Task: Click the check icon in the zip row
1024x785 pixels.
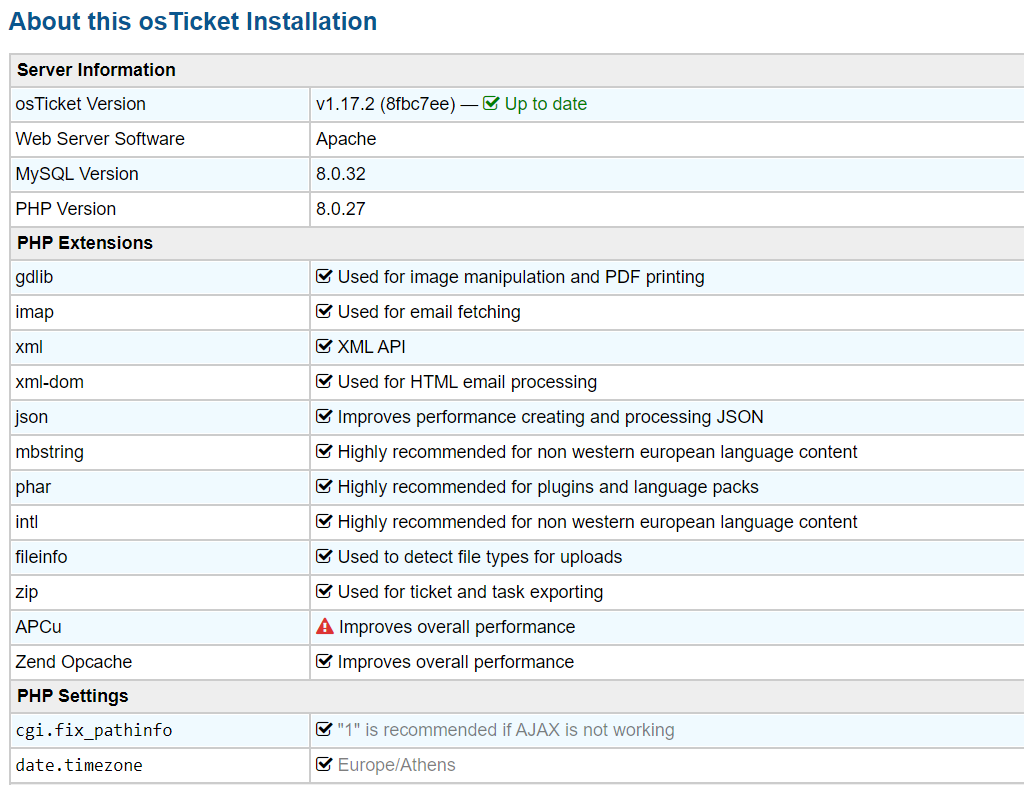Action: point(324,592)
